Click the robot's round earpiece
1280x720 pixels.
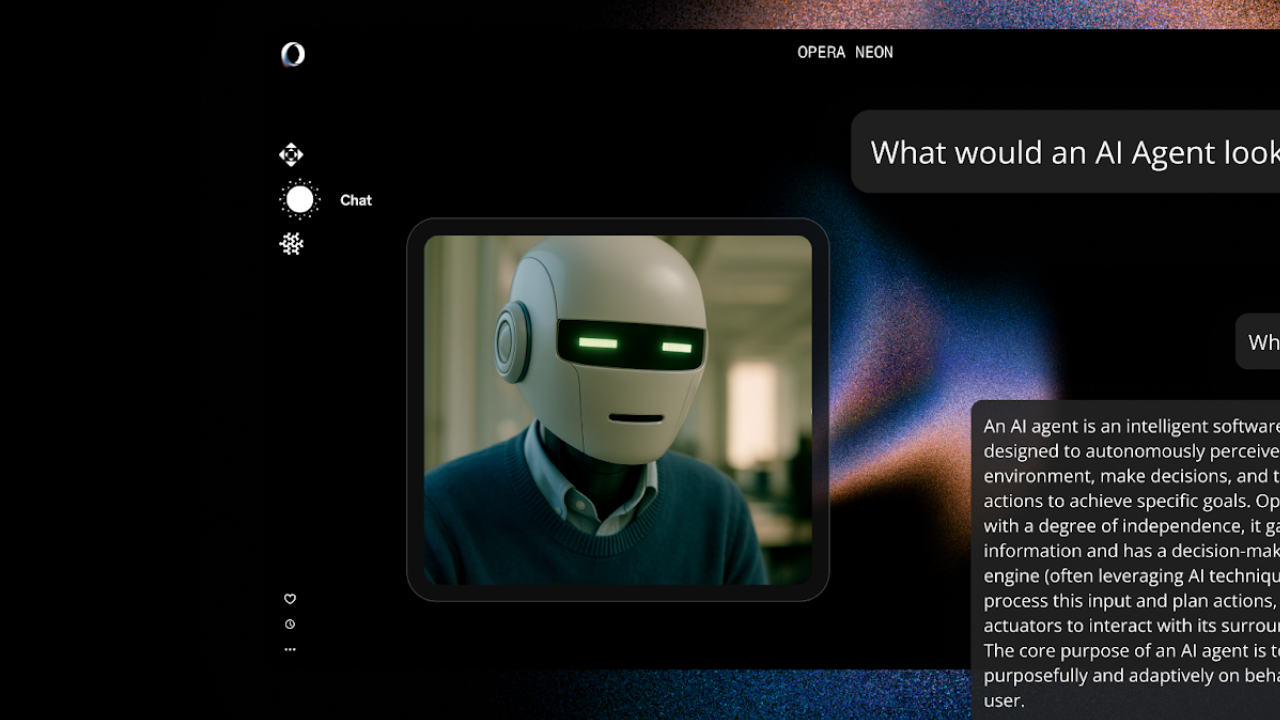[514, 343]
